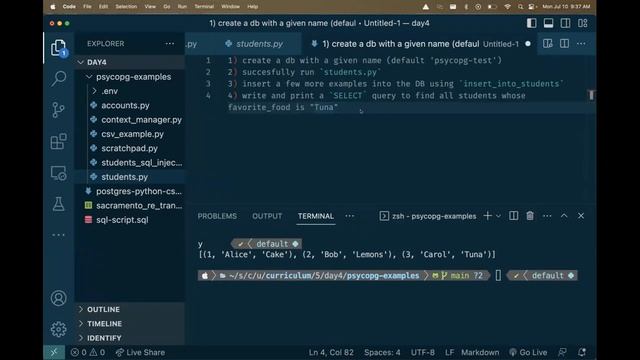Go to line via Ln 4, Col 82

(331, 352)
